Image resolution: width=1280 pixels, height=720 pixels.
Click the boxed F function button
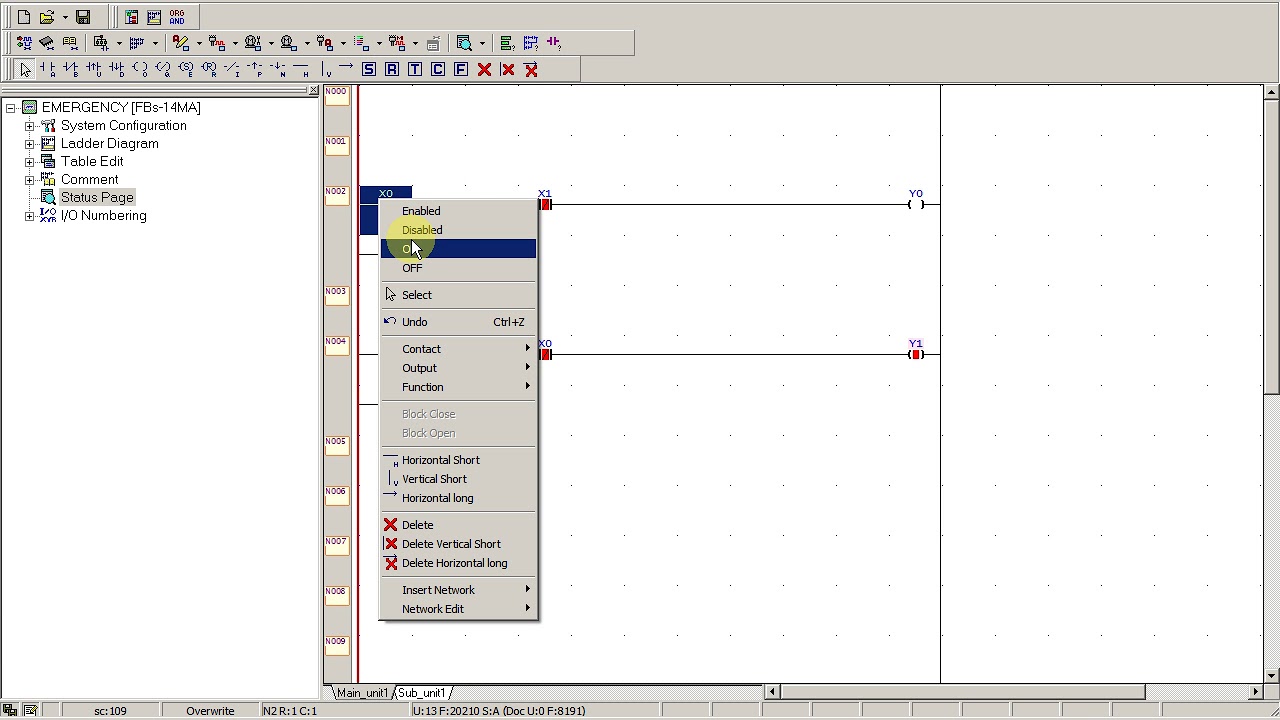(x=461, y=69)
